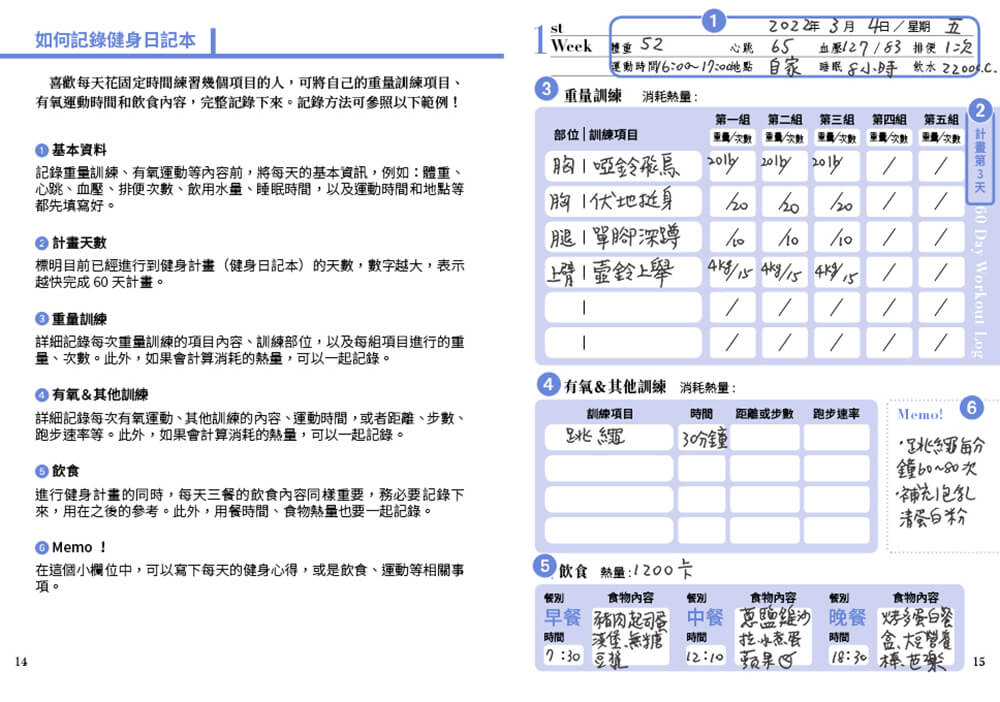Click the 第二組 cell of the 伏地挺身 row
Image resolution: width=1000 pixels, height=702 pixels.
click(784, 201)
